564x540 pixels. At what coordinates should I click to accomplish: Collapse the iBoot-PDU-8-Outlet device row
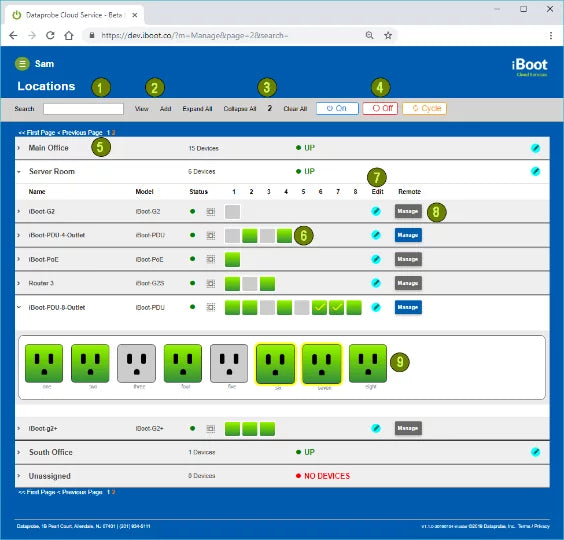pyautogui.click(x=19, y=307)
